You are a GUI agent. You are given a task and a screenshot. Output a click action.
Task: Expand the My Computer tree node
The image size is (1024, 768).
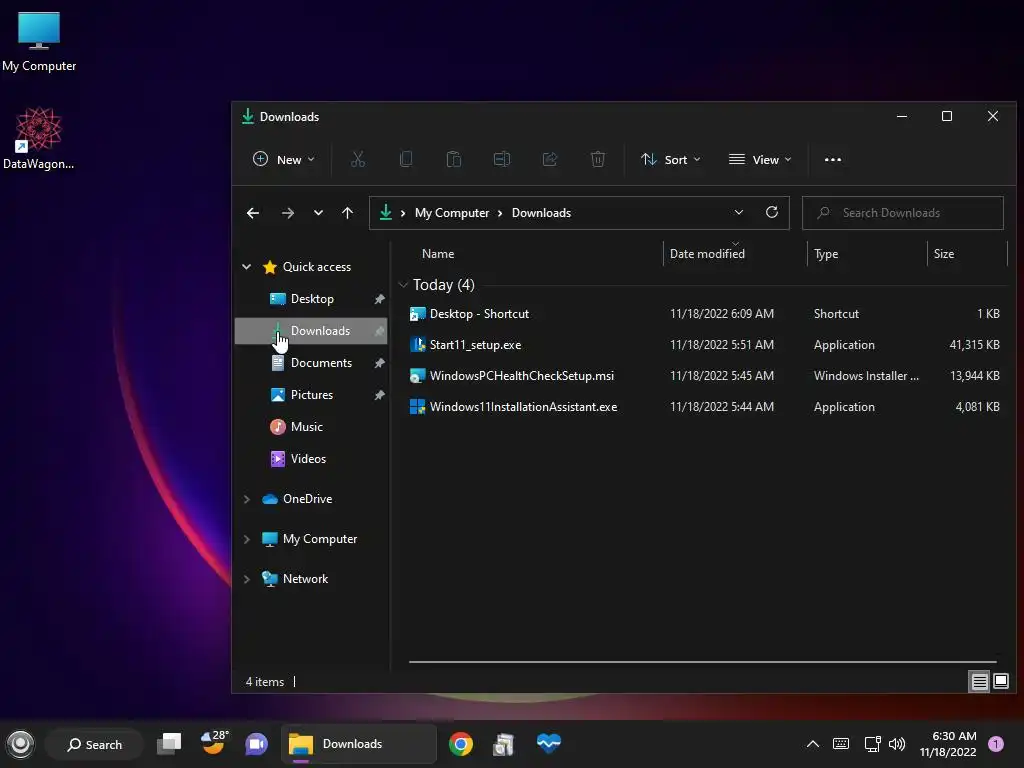[x=247, y=539]
